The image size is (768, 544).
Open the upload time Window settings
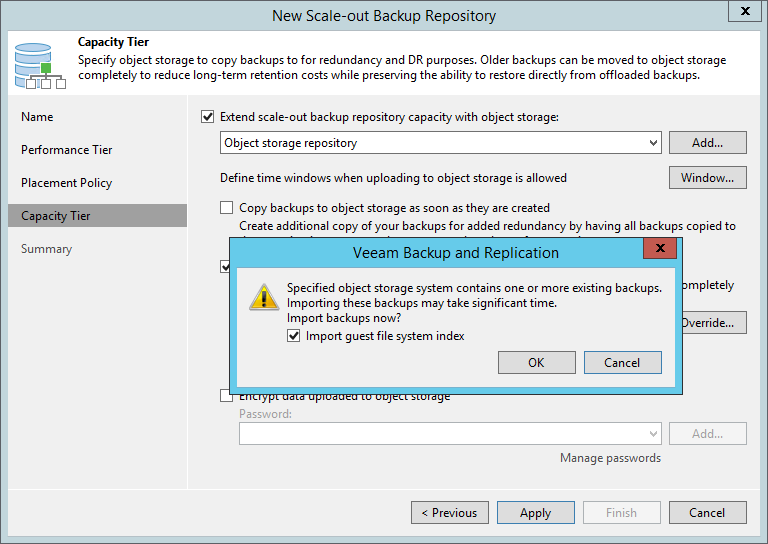(x=707, y=178)
